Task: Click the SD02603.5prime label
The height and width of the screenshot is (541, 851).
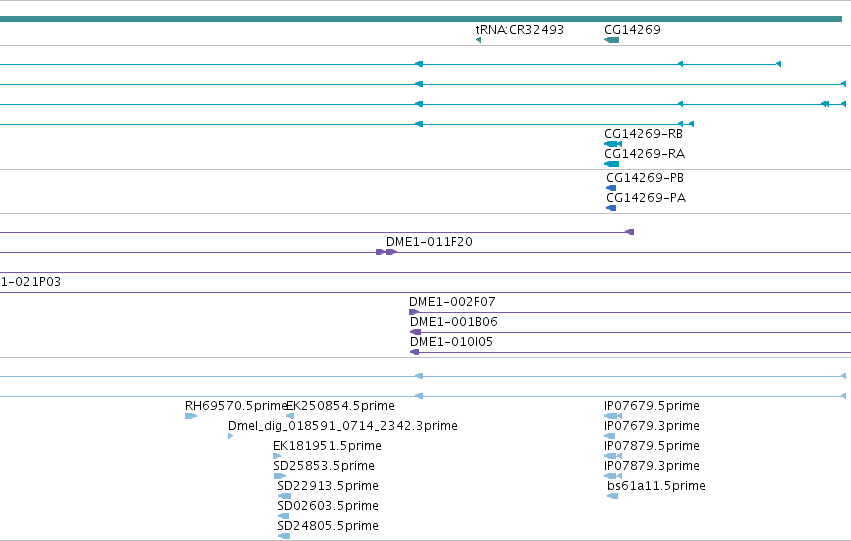Action: coord(328,506)
